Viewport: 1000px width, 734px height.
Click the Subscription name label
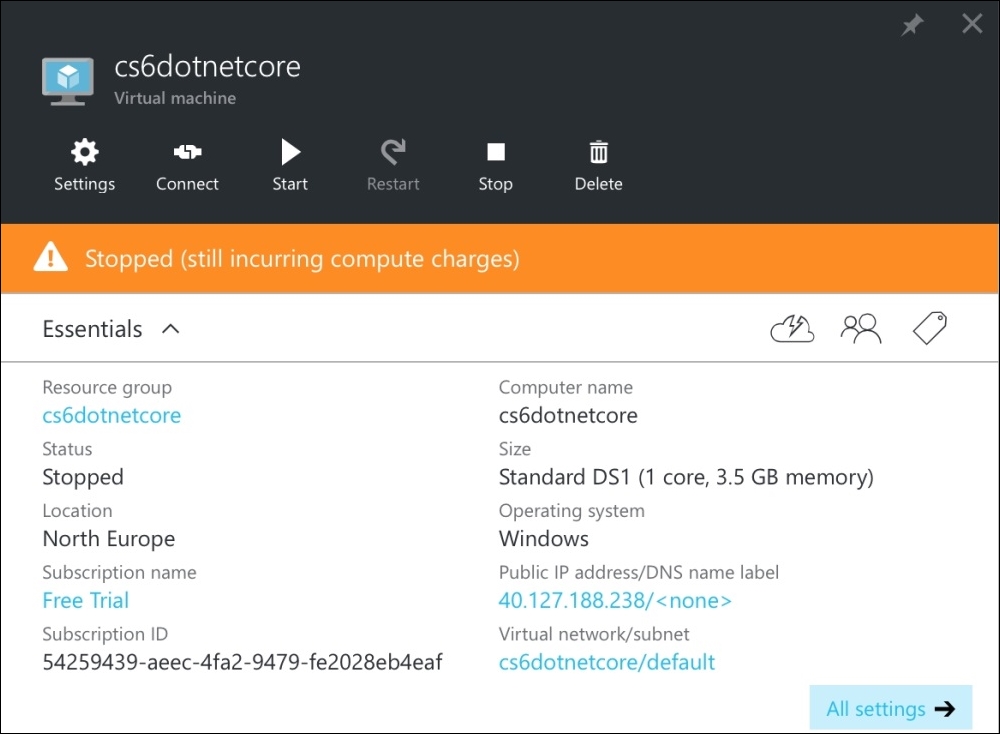[x=119, y=573]
